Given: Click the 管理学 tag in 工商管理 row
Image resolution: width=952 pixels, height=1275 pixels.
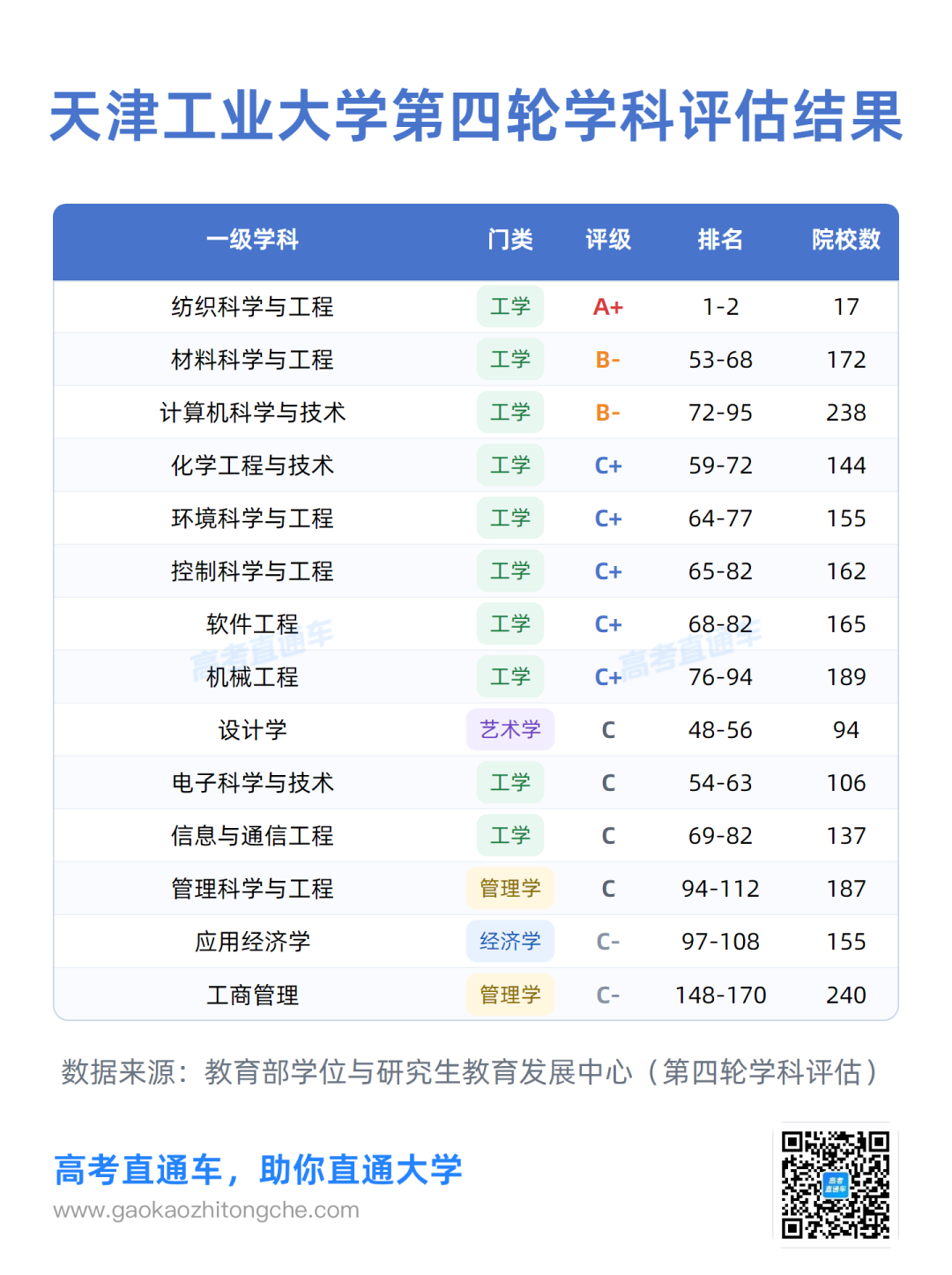Looking at the screenshot, I should pyautogui.click(x=510, y=995).
